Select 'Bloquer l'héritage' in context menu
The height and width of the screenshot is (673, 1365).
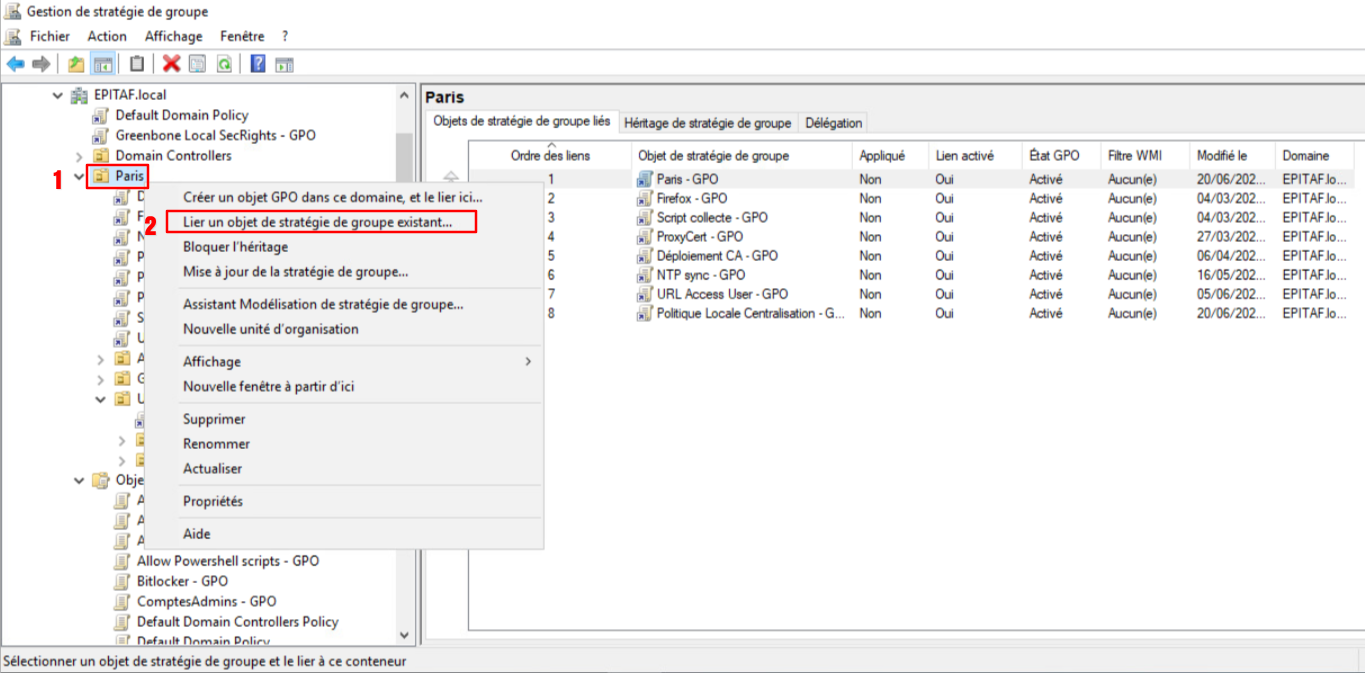tap(235, 247)
